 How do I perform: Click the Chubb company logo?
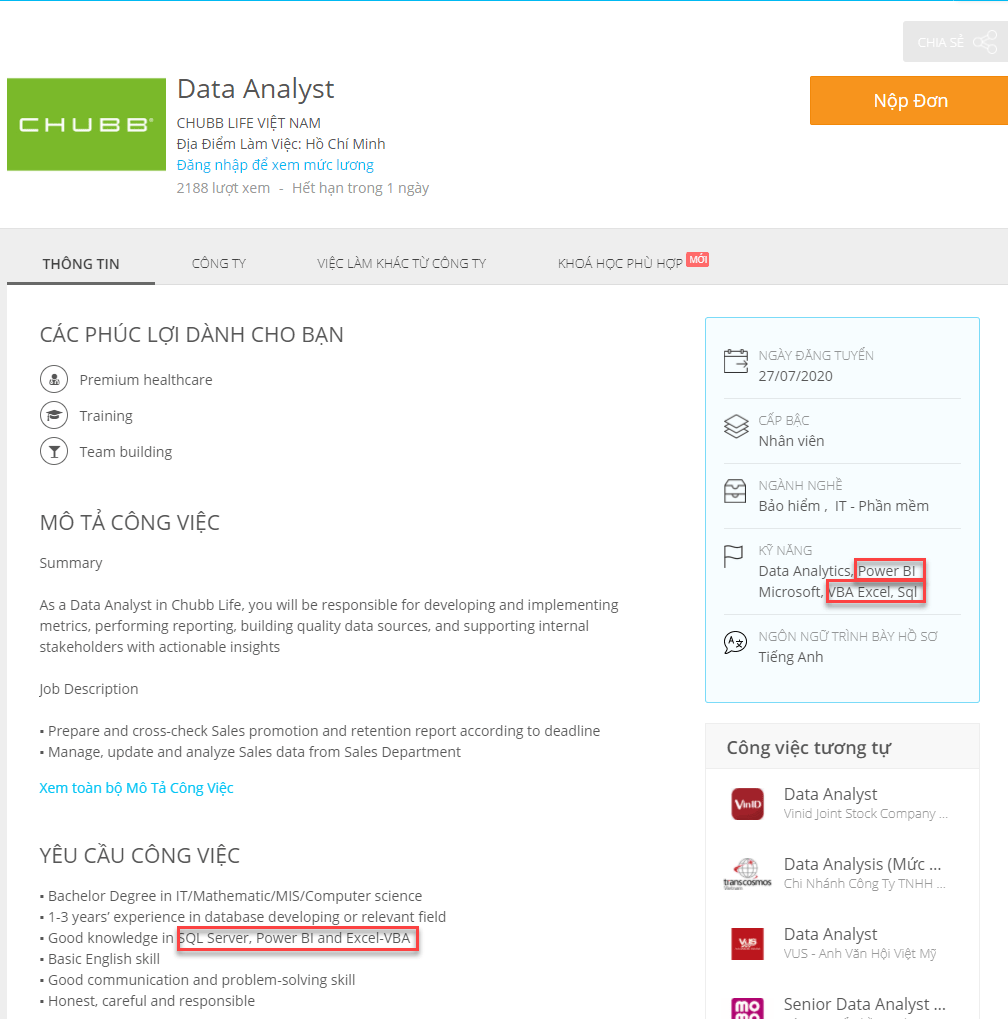point(86,125)
